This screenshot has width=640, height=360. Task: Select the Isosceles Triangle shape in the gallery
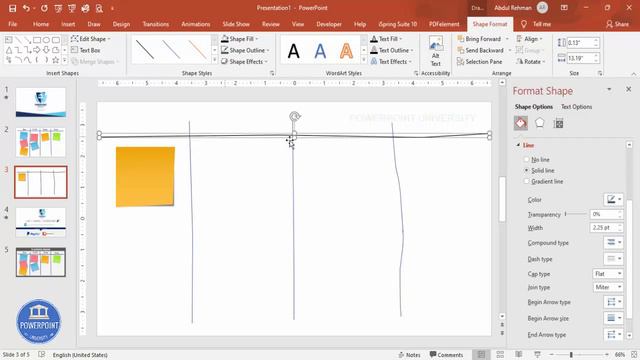pyautogui.click(x=9, y=50)
